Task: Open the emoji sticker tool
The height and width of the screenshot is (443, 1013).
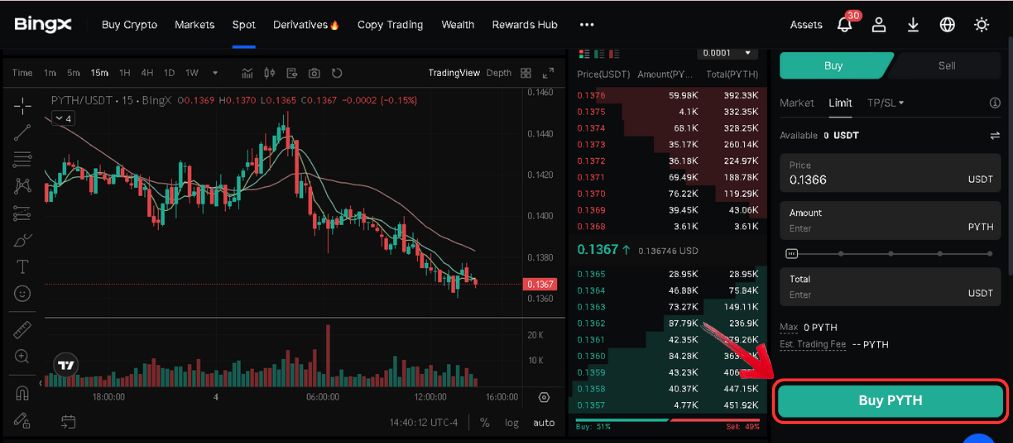Action: 23,294
